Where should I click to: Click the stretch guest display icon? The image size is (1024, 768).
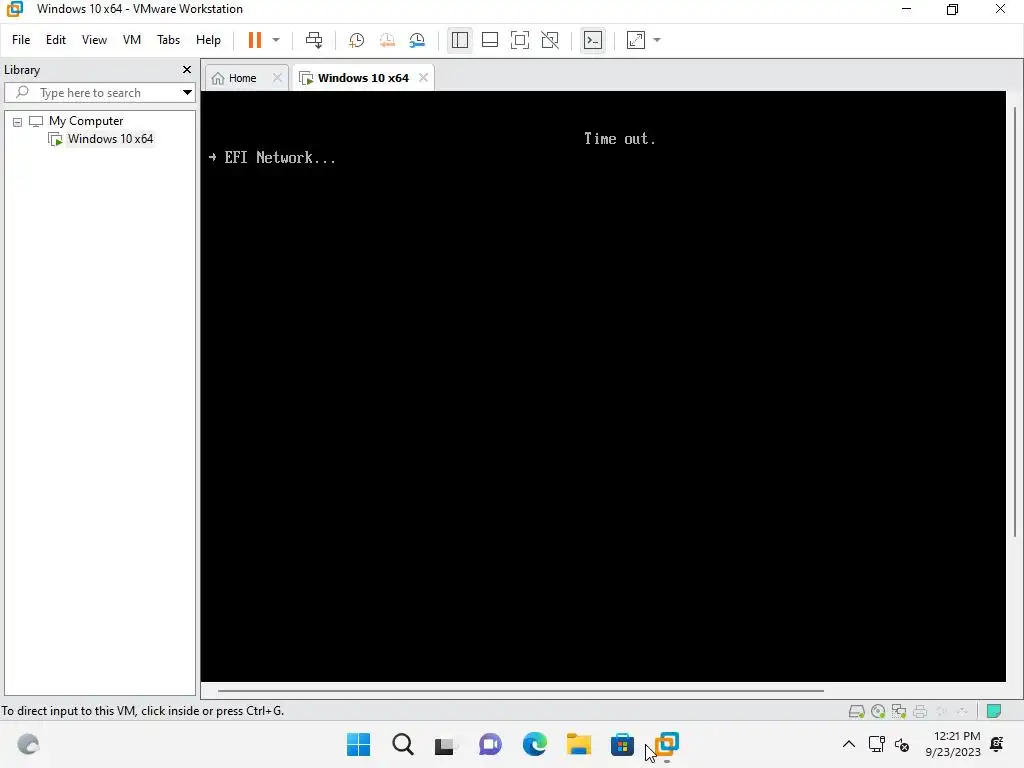[636, 40]
